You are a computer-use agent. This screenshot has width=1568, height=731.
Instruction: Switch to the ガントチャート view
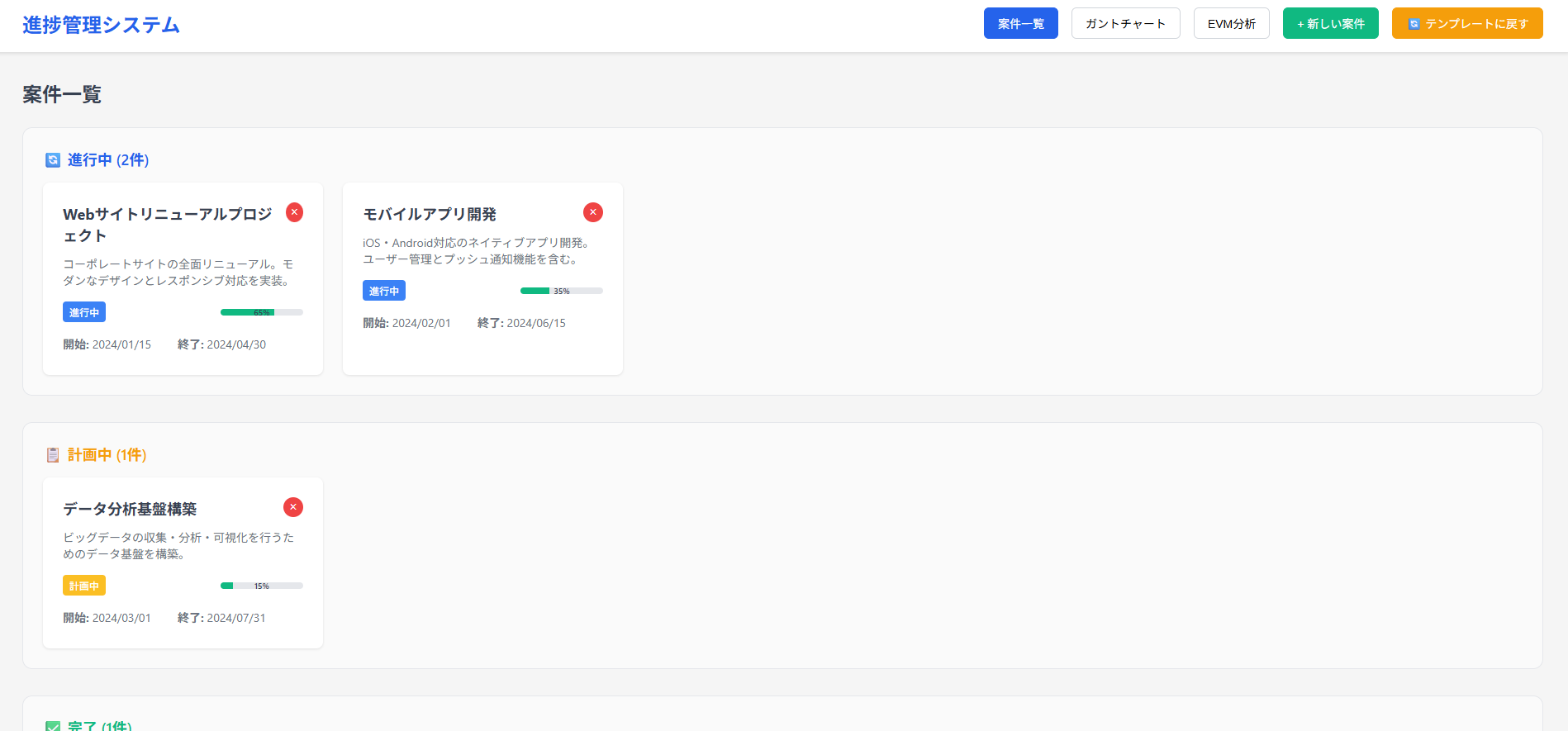click(x=1125, y=24)
